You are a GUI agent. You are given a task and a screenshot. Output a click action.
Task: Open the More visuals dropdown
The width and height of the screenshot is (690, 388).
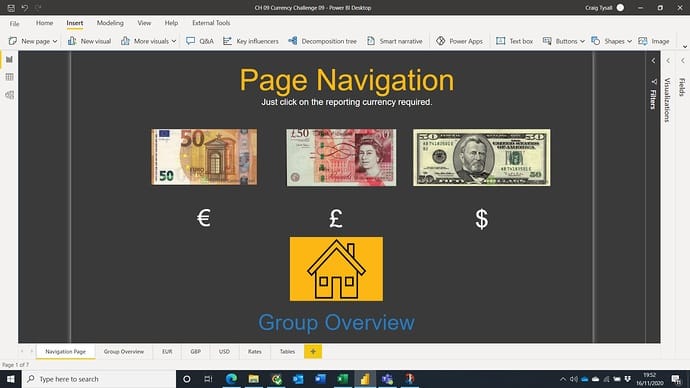pyautogui.click(x=173, y=41)
